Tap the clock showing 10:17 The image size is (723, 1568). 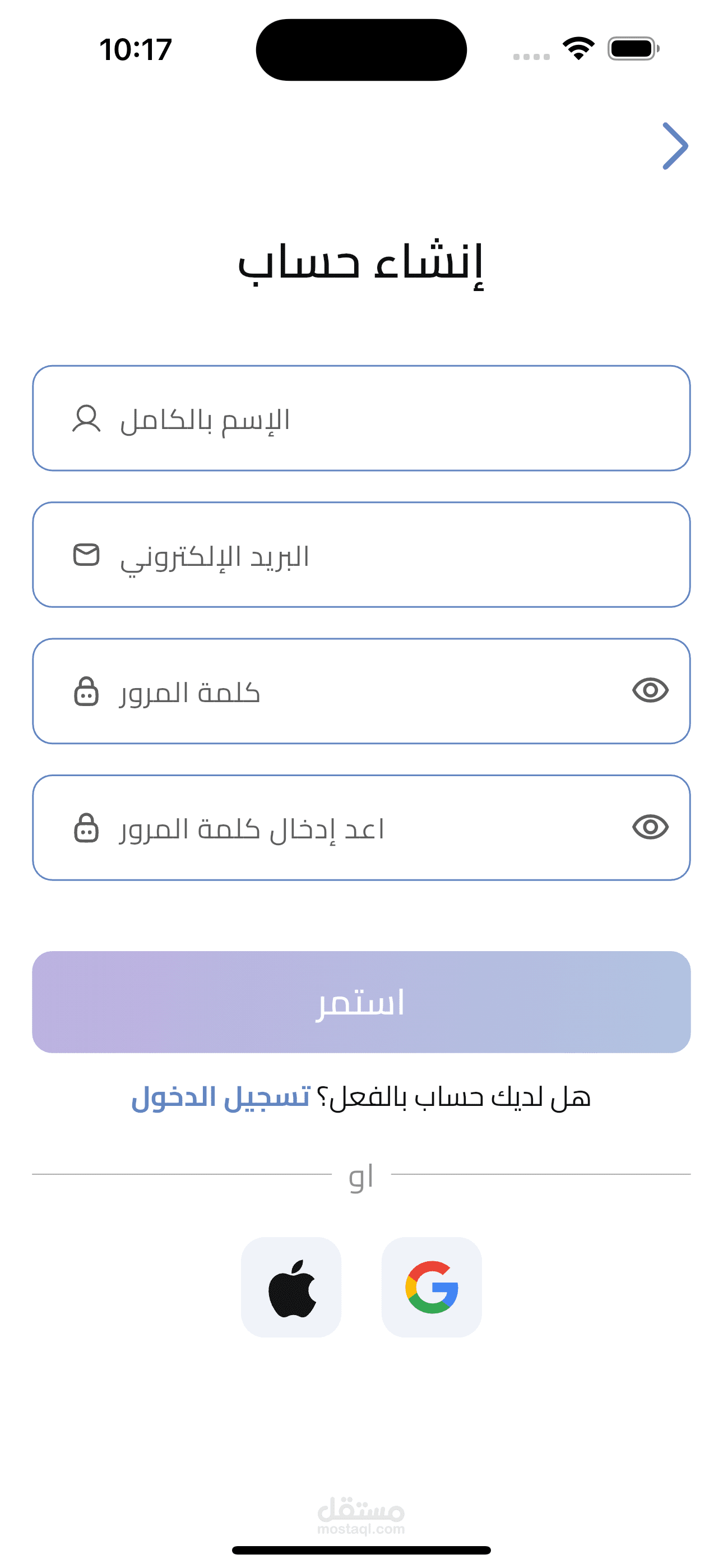point(136,49)
